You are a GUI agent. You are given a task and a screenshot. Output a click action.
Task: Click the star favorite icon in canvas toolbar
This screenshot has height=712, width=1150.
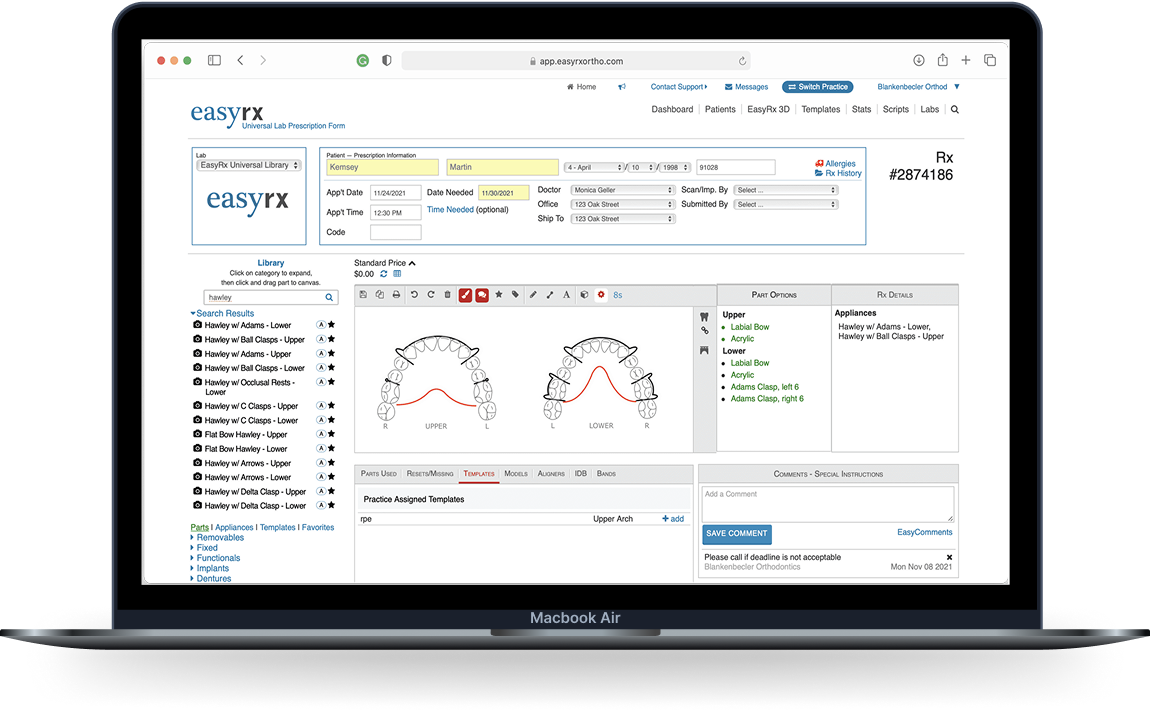[x=499, y=295]
